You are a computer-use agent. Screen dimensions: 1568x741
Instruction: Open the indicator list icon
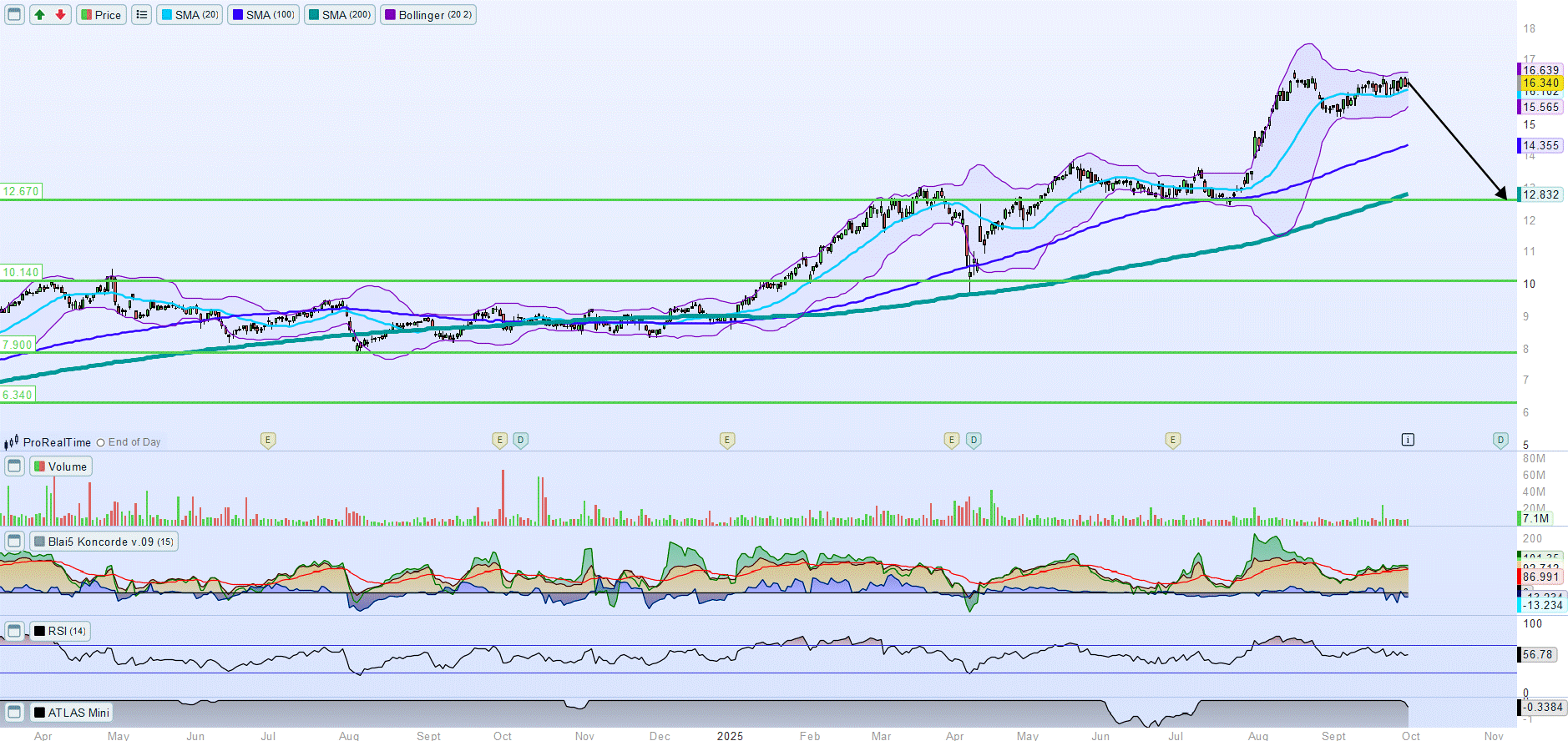point(142,15)
